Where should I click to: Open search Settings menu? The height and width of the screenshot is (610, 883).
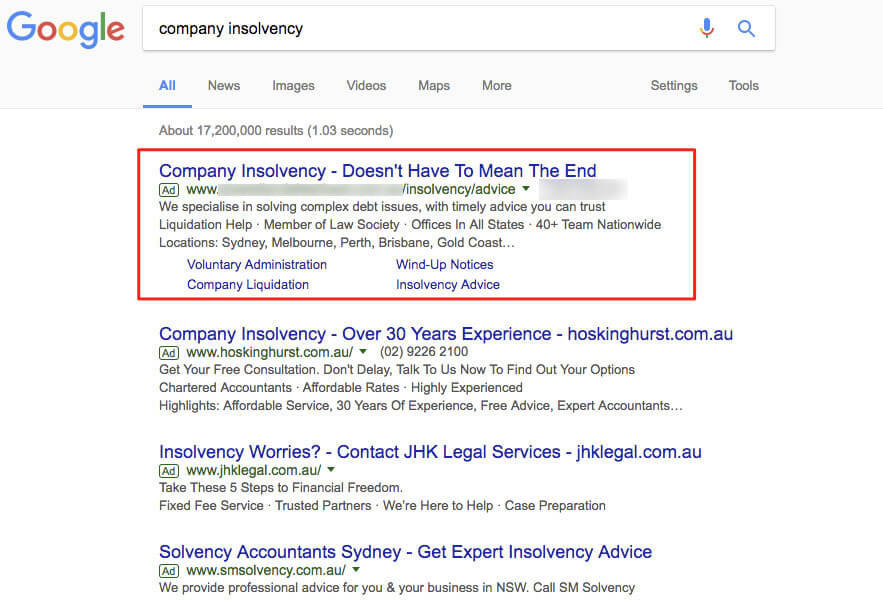tap(674, 86)
